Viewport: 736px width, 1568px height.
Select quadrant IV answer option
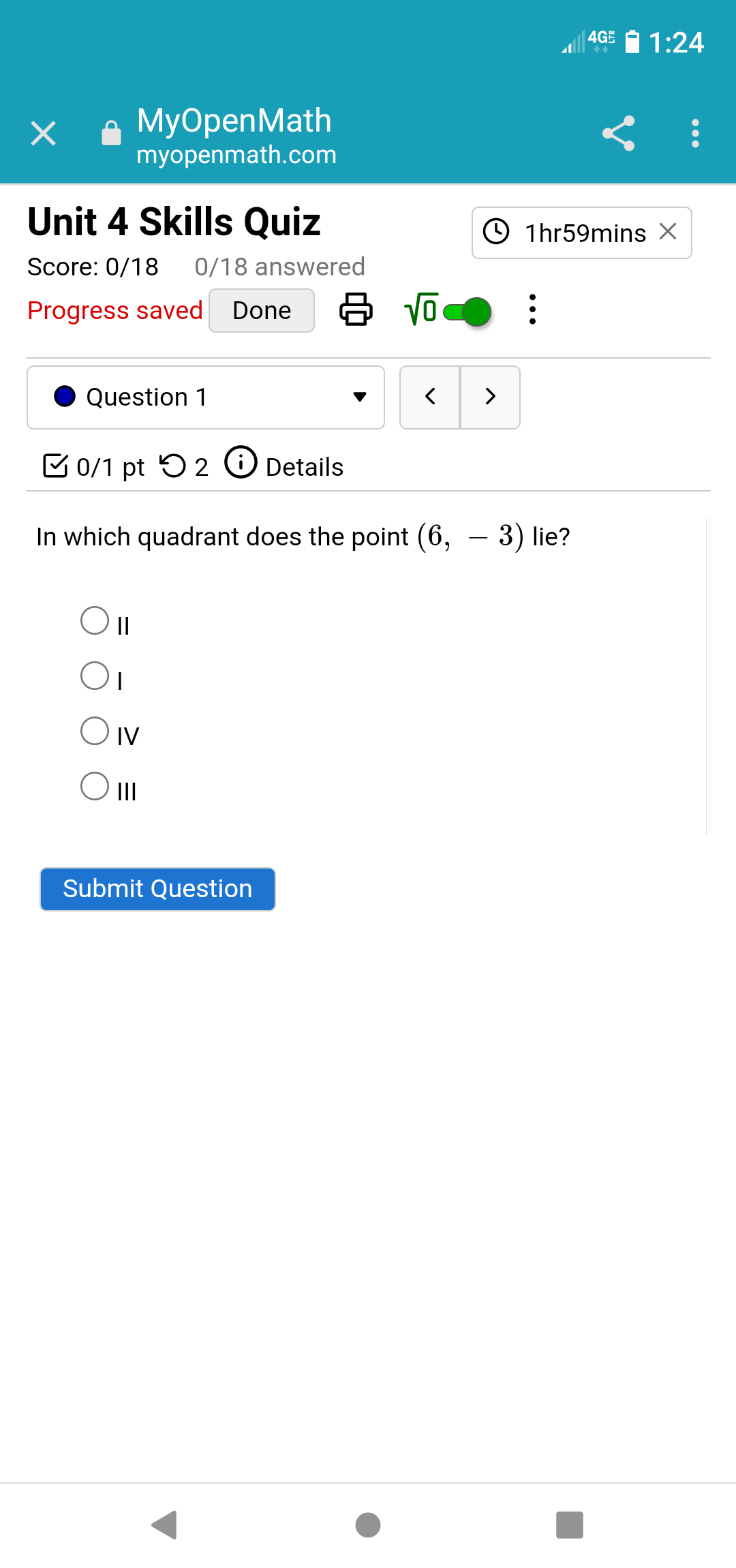click(95, 731)
